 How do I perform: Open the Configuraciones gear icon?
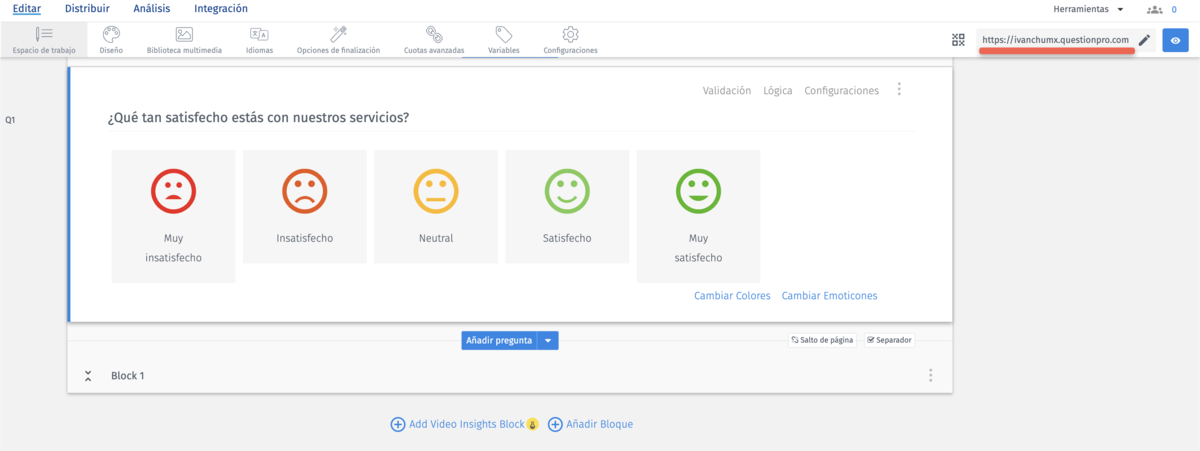570,34
